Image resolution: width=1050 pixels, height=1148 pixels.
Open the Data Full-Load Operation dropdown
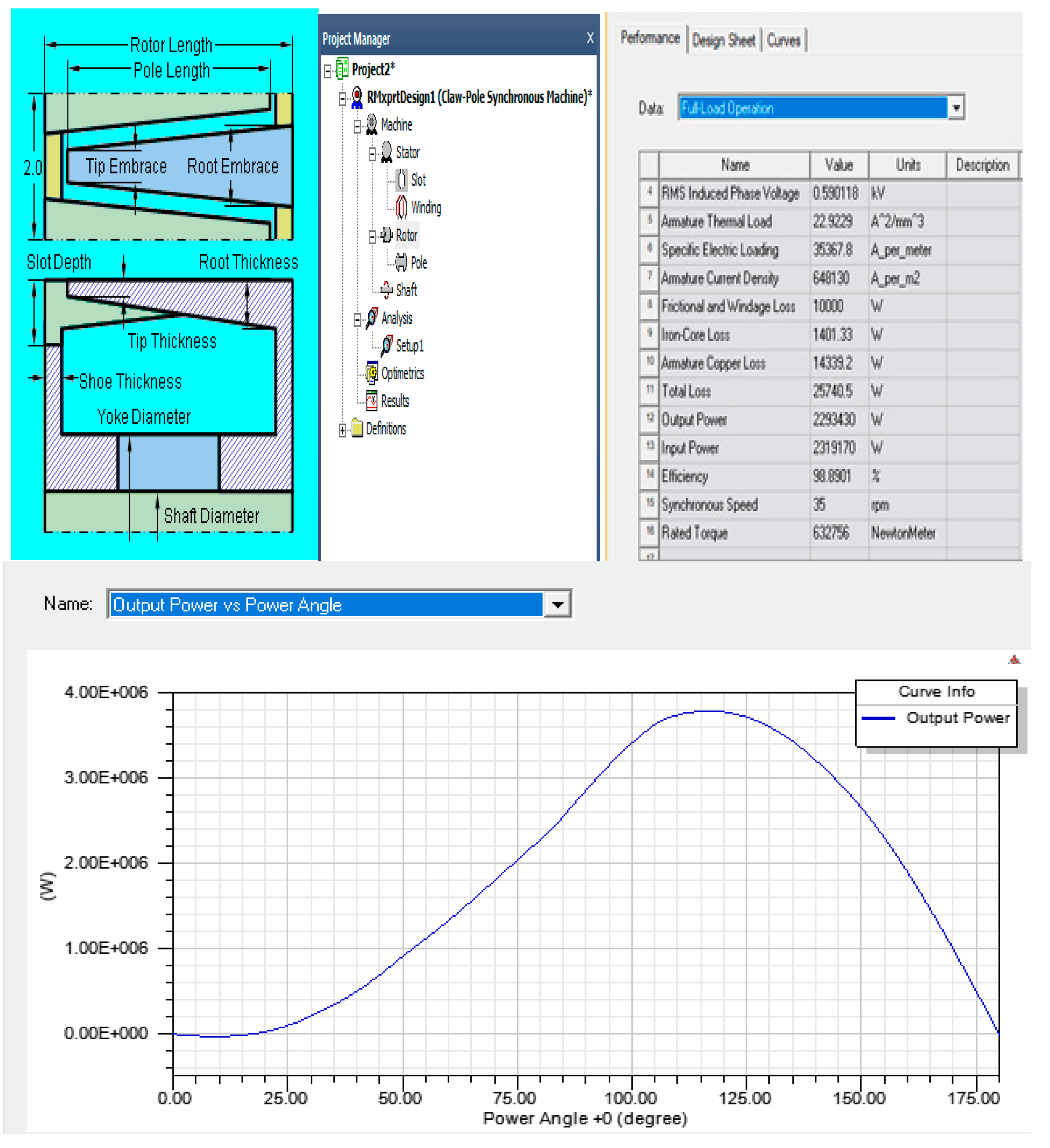click(x=956, y=107)
